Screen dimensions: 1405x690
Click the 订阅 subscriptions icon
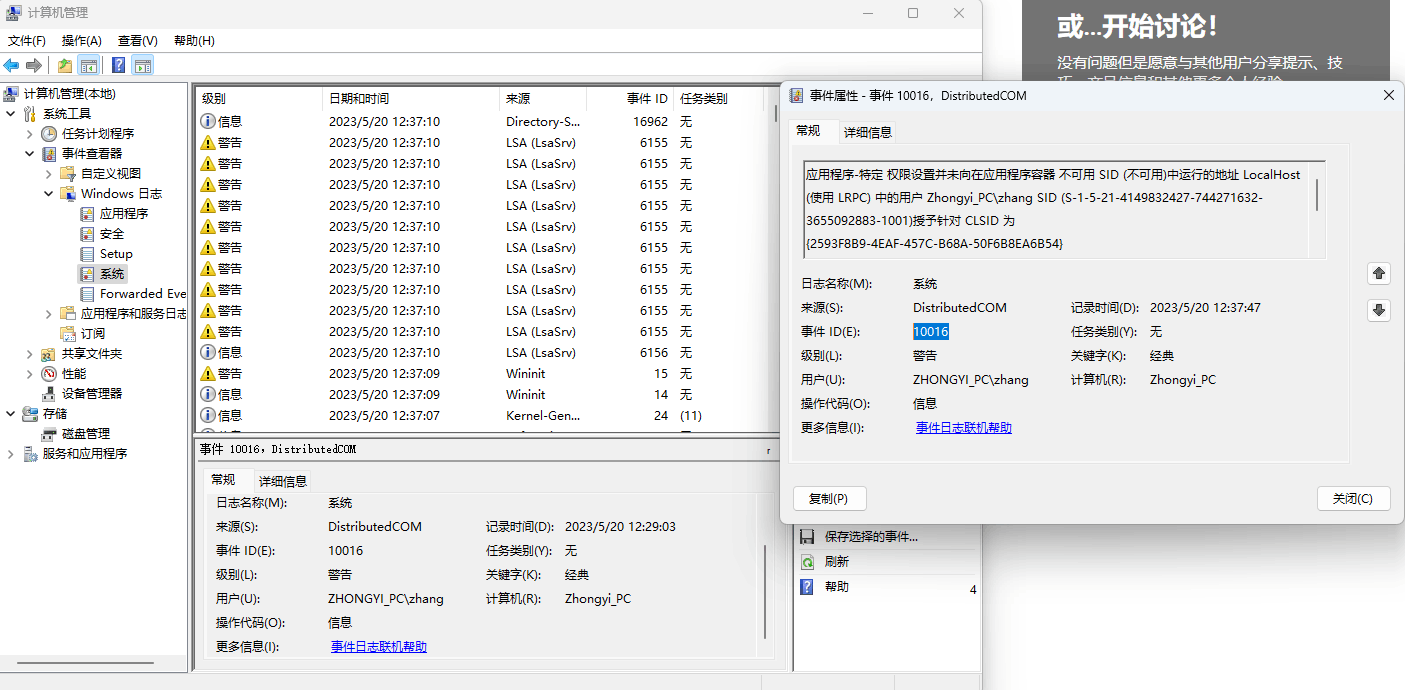[68, 334]
